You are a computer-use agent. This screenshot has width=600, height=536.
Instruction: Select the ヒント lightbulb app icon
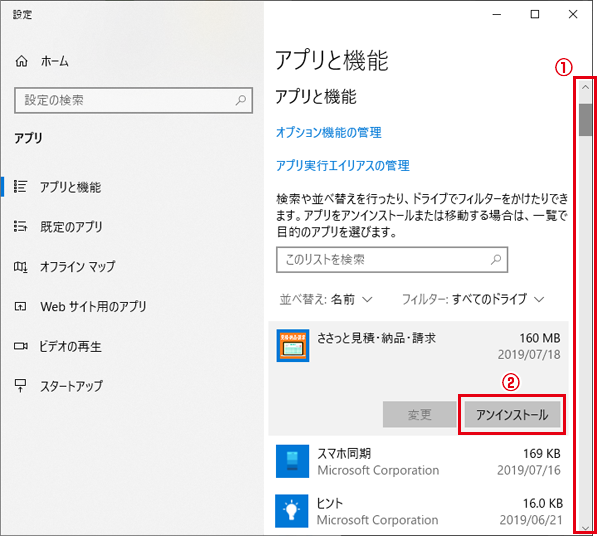point(293,510)
